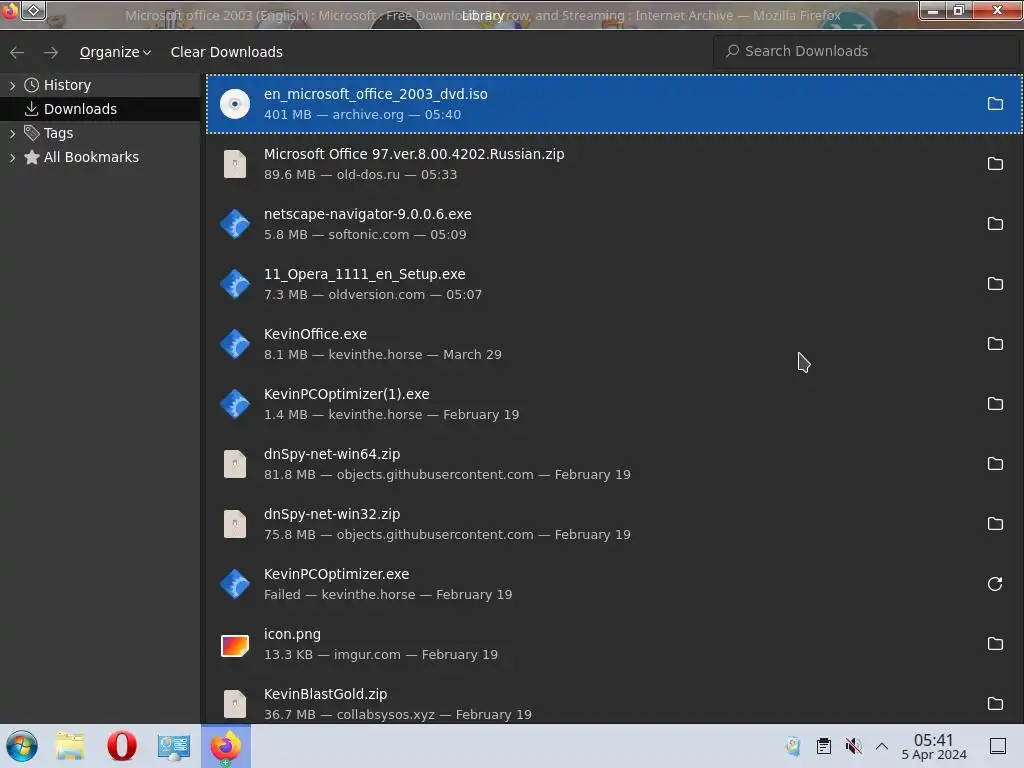Click the disc icon of the ISO download
The width and height of the screenshot is (1024, 768).
pos(234,104)
